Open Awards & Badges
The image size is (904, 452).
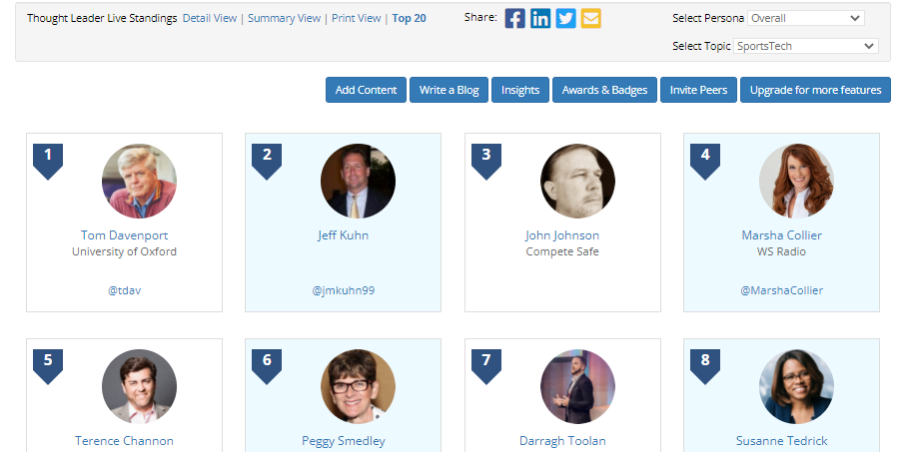(x=604, y=90)
